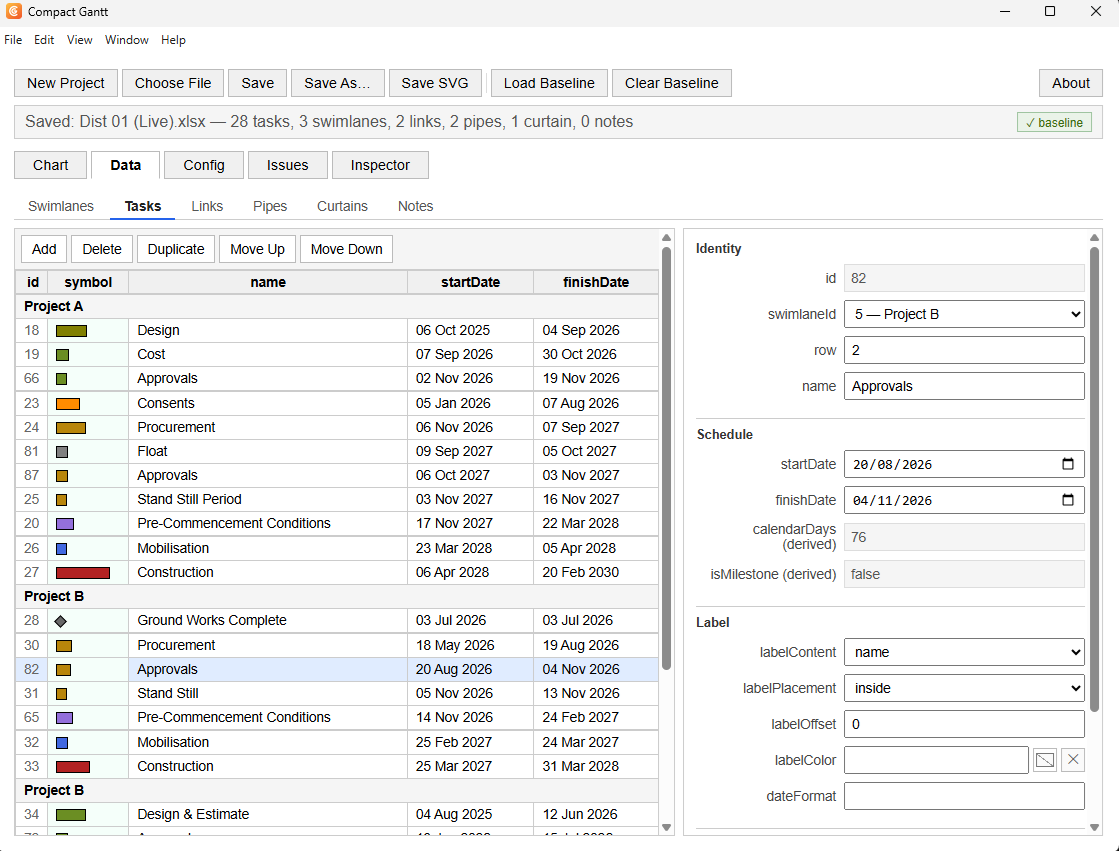The height and width of the screenshot is (851, 1119).
Task: Click the symbol of Stand Still task 31
Action: 61,694
